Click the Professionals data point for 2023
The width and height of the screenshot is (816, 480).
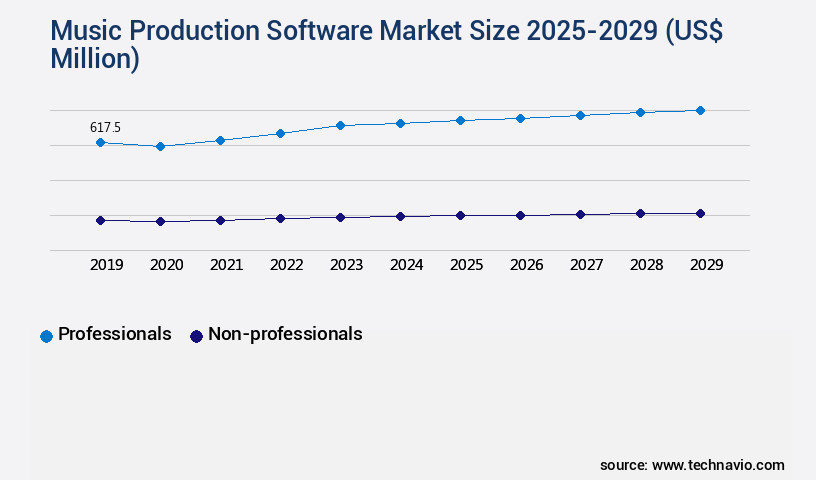tap(340, 126)
